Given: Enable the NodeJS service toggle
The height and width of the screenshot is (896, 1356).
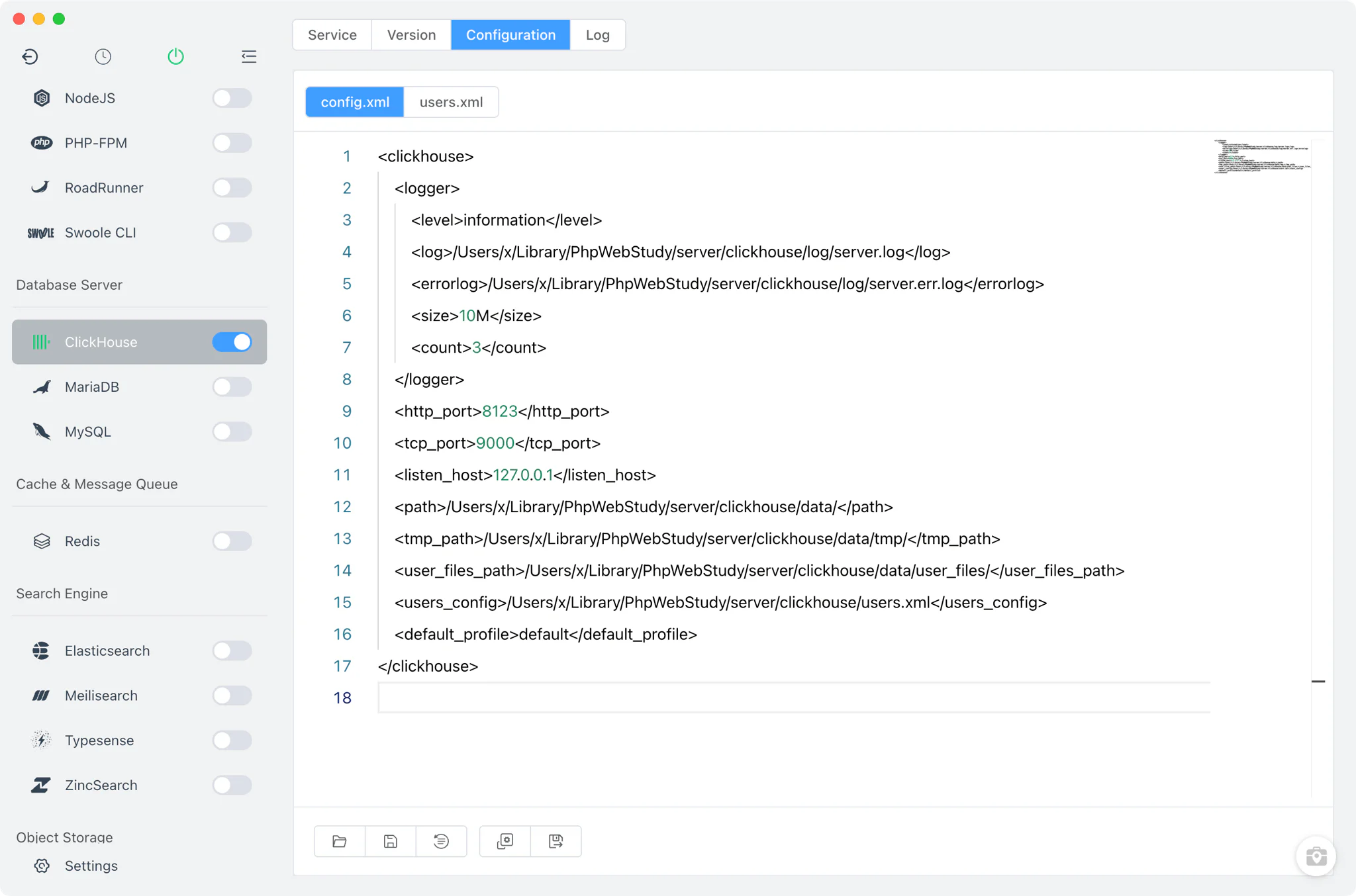Looking at the screenshot, I should coord(232,98).
